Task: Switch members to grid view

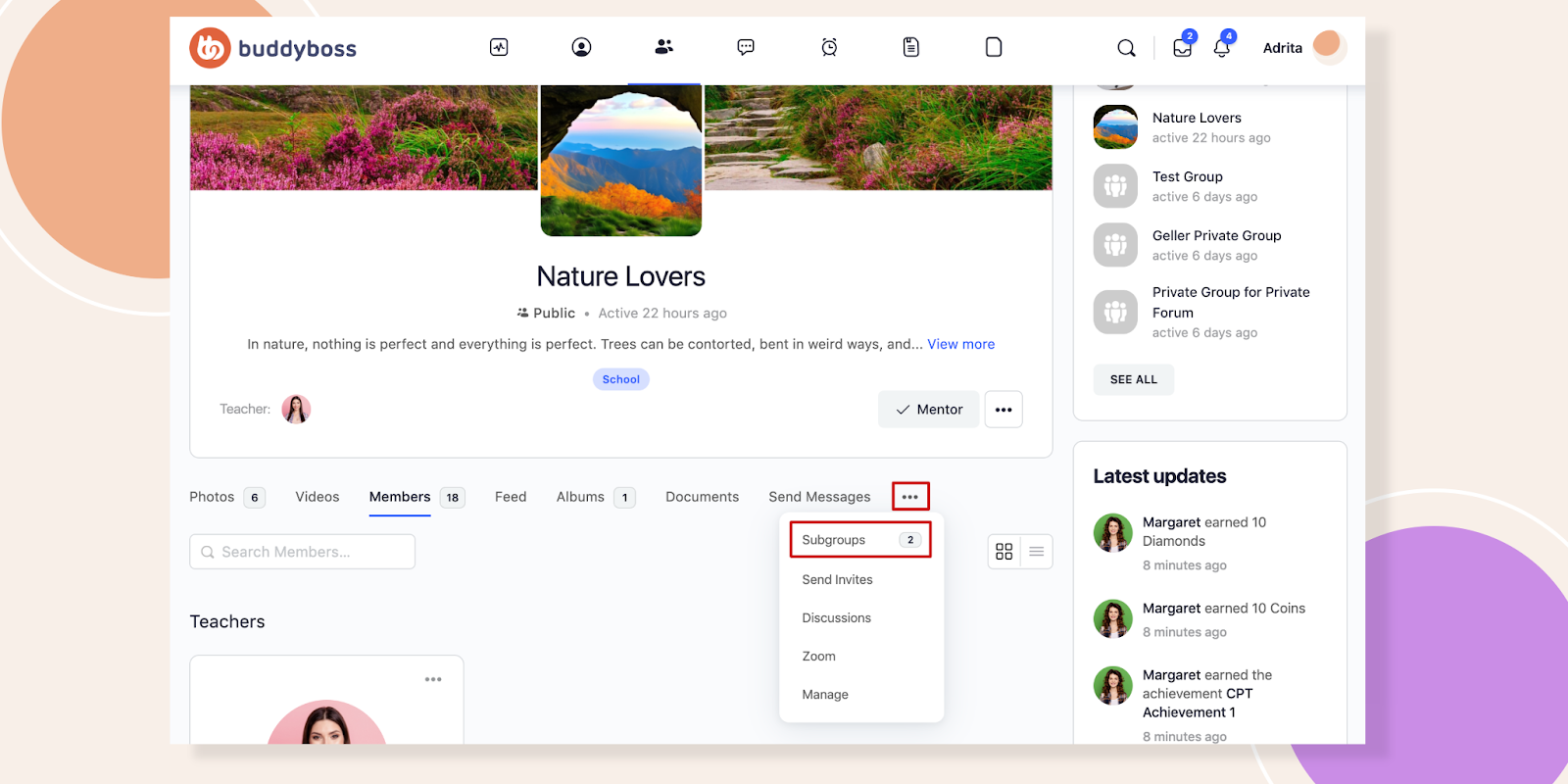Action: tap(1004, 552)
